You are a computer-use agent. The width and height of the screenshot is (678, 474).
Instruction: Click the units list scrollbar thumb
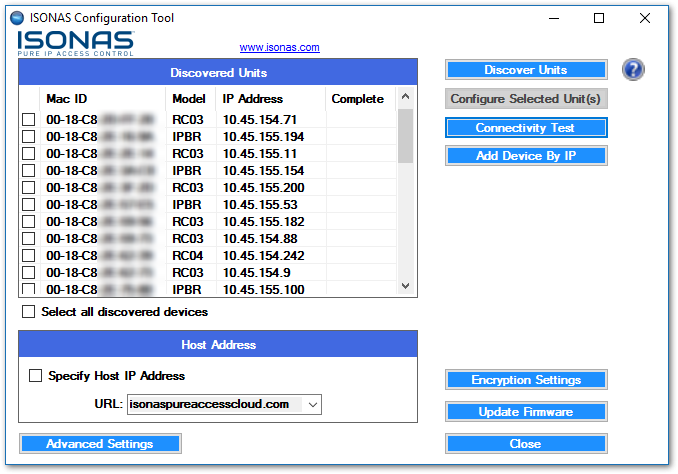pyautogui.click(x=405, y=136)
